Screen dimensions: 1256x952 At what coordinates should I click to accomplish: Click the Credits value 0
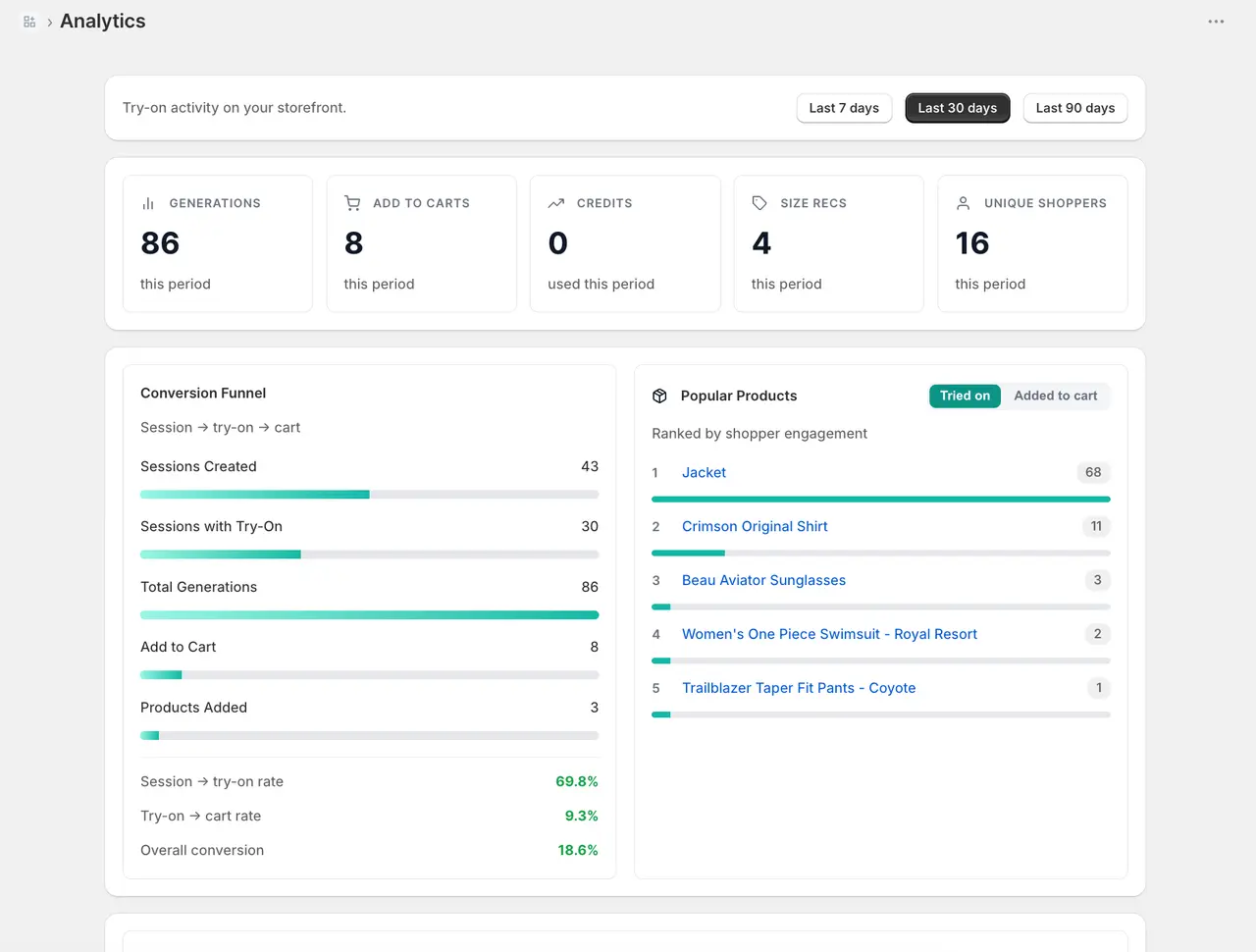(x=558, y=242)
